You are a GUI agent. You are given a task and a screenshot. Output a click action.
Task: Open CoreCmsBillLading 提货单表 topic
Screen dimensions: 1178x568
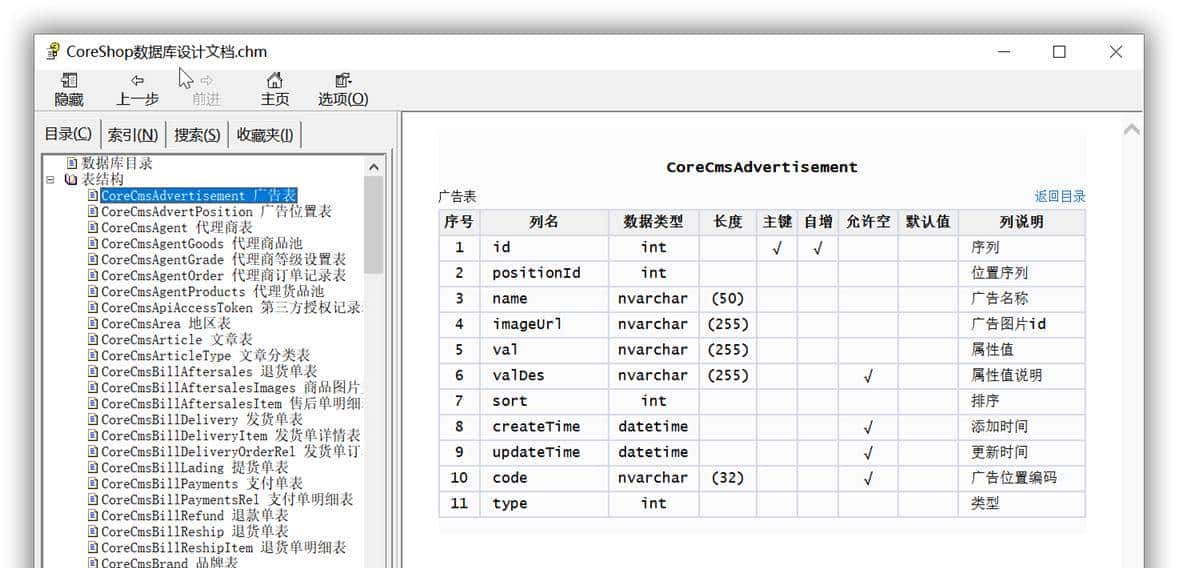pyautogui.click(x=195, y=467)
